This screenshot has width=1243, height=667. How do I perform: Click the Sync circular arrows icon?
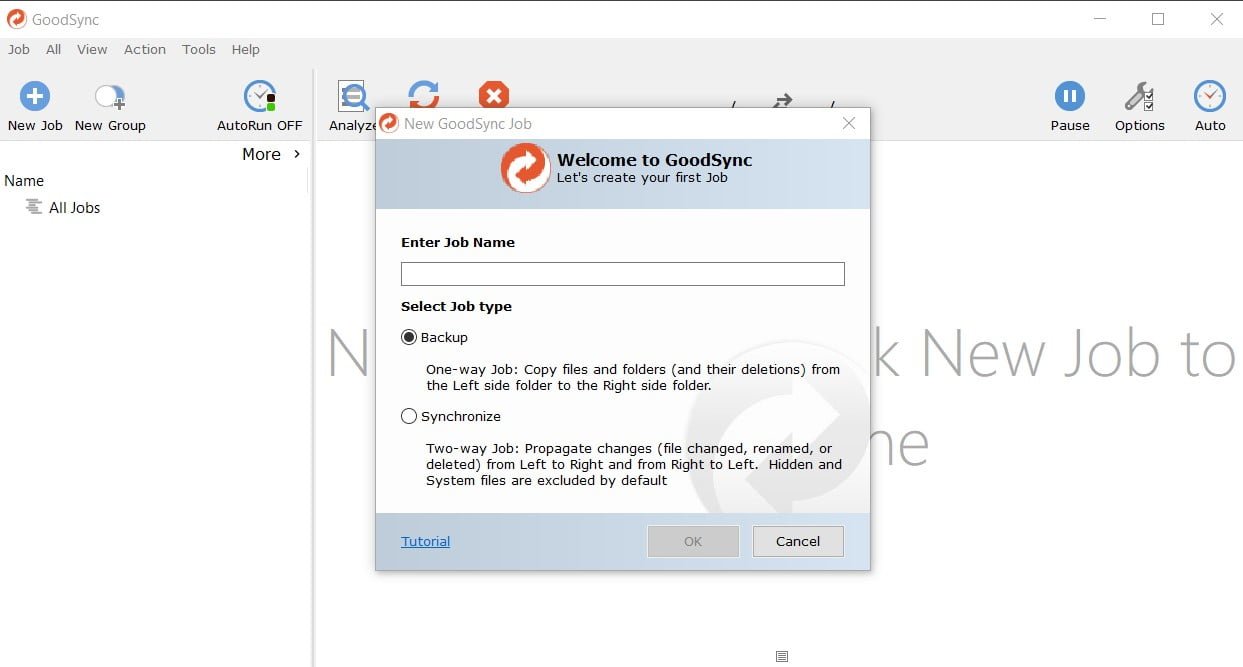coord(424,94)
